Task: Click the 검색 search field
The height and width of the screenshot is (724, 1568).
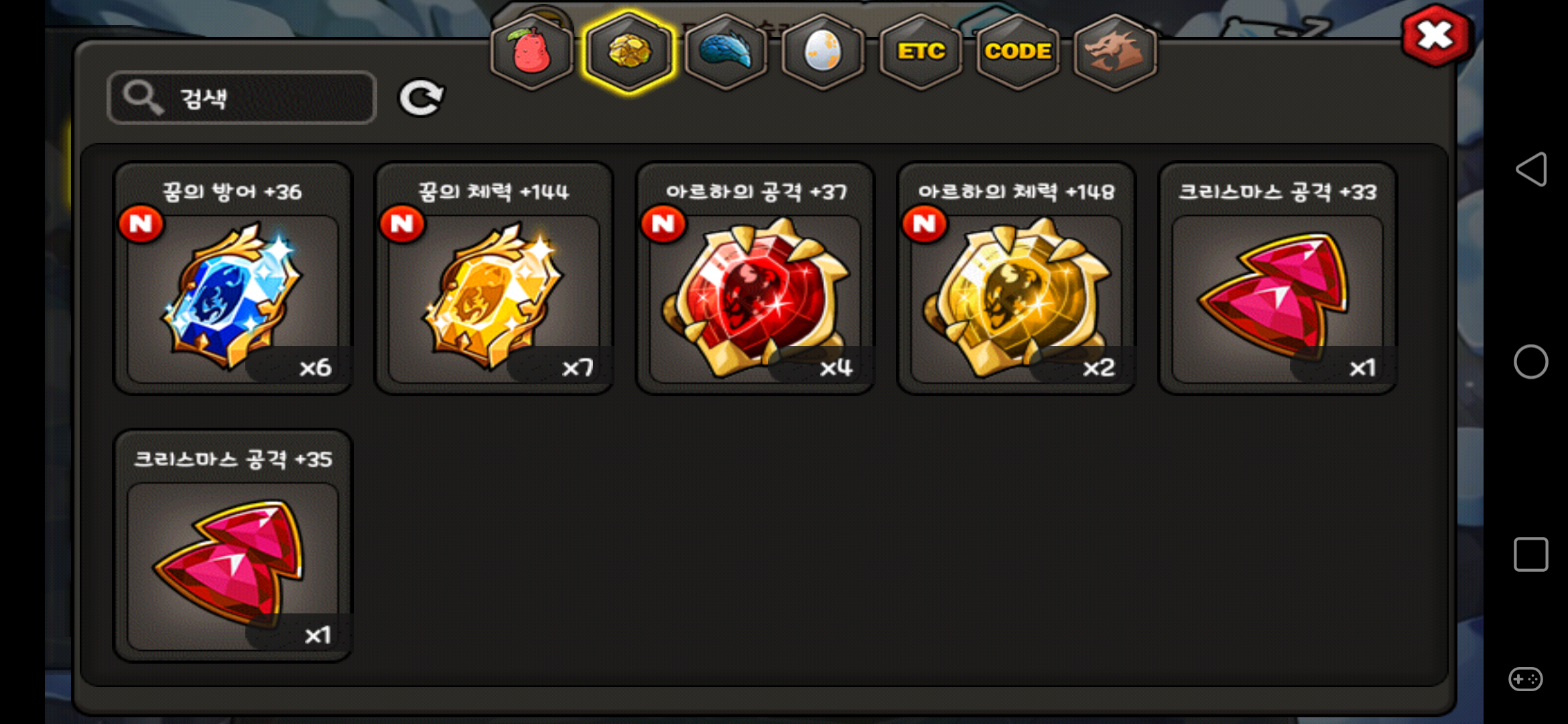Action: point(242,98)
